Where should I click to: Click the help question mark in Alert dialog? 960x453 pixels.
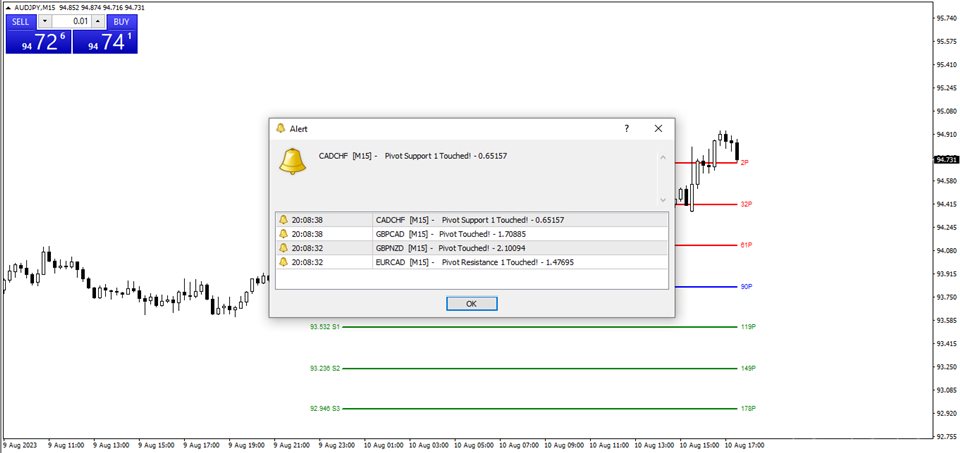(626, 129)
